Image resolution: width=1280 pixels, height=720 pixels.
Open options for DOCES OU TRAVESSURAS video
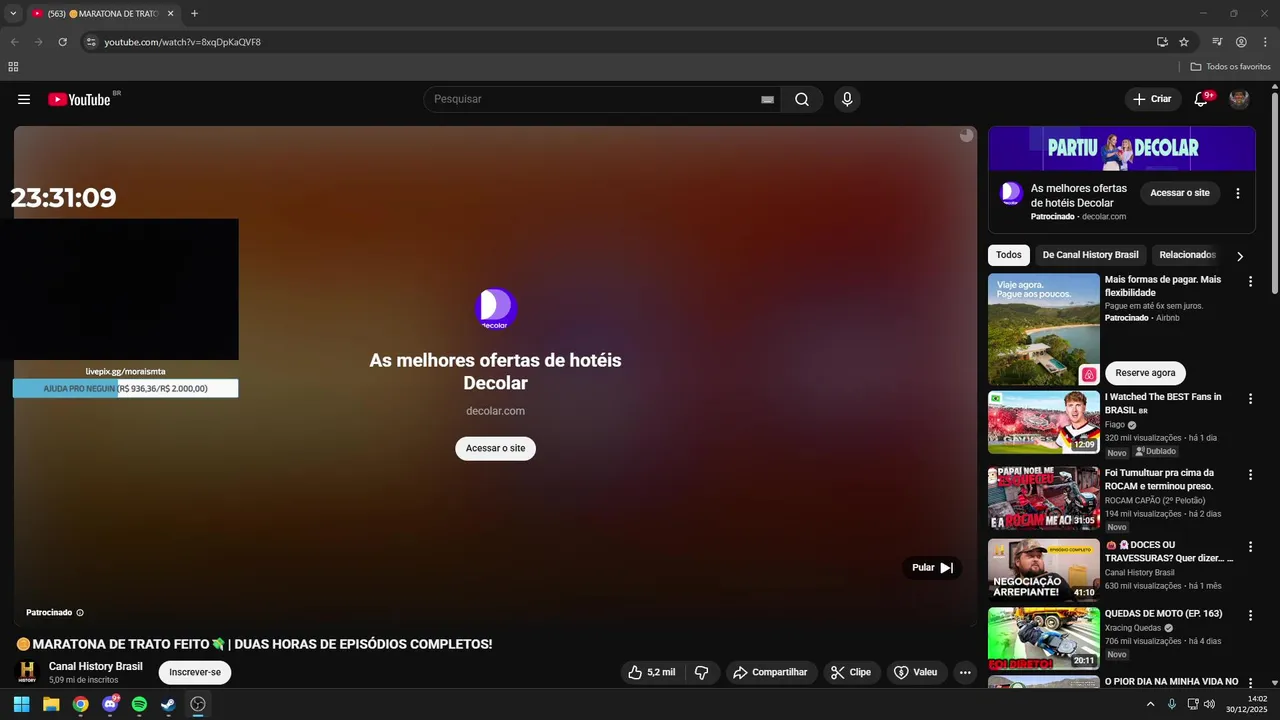click(x=1250, y=546)
